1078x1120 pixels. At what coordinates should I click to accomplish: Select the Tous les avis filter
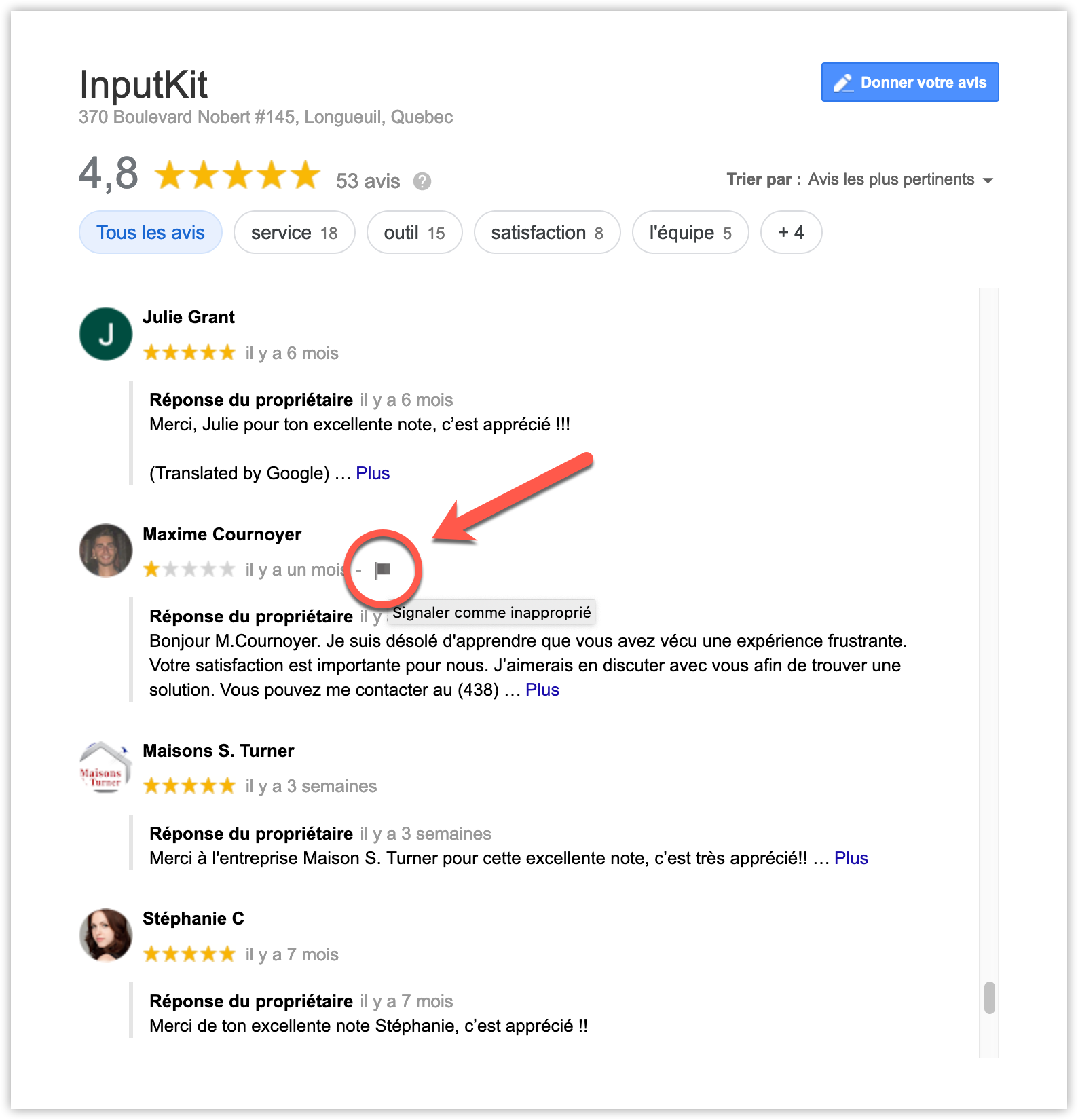pyautogui.click(x=151, y=232)
